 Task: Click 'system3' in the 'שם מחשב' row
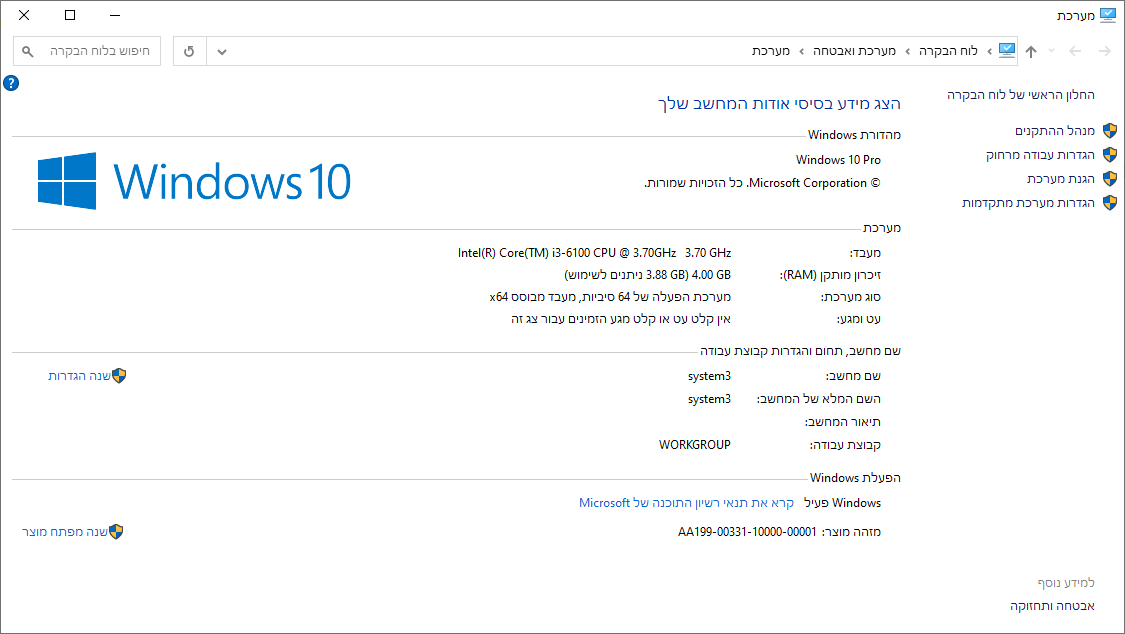(x=709, y=376)
